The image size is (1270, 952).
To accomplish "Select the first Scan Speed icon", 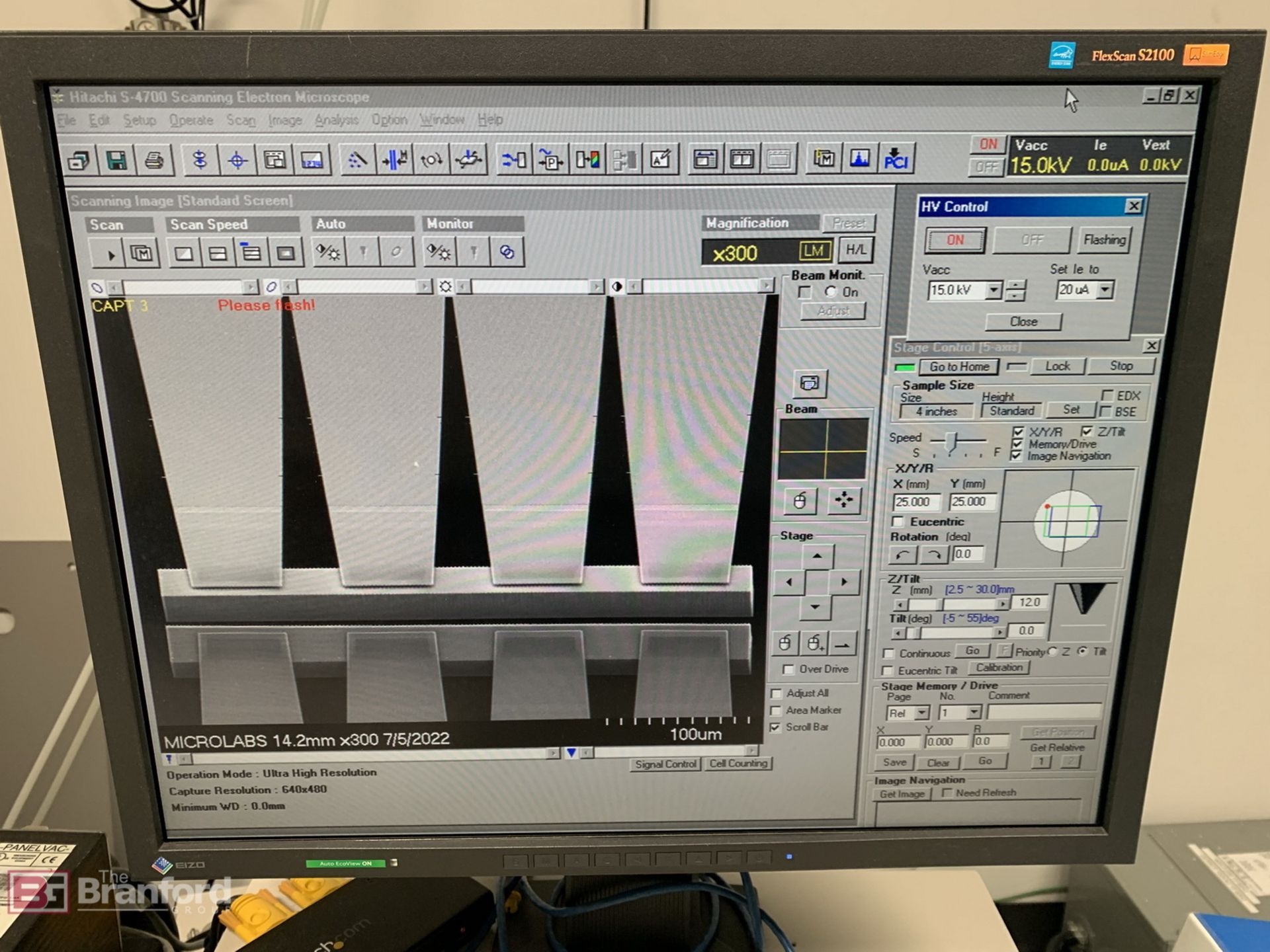I will tap(184, 254).
